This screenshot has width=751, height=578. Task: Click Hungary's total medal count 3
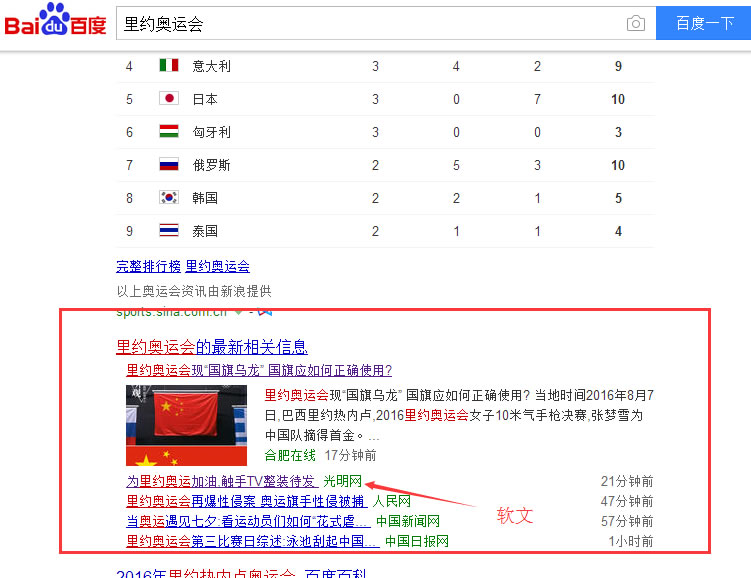coord(618,132)
